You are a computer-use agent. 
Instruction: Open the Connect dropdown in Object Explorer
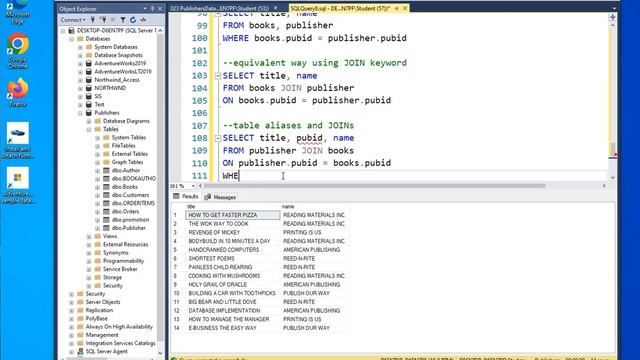[73, 20]
